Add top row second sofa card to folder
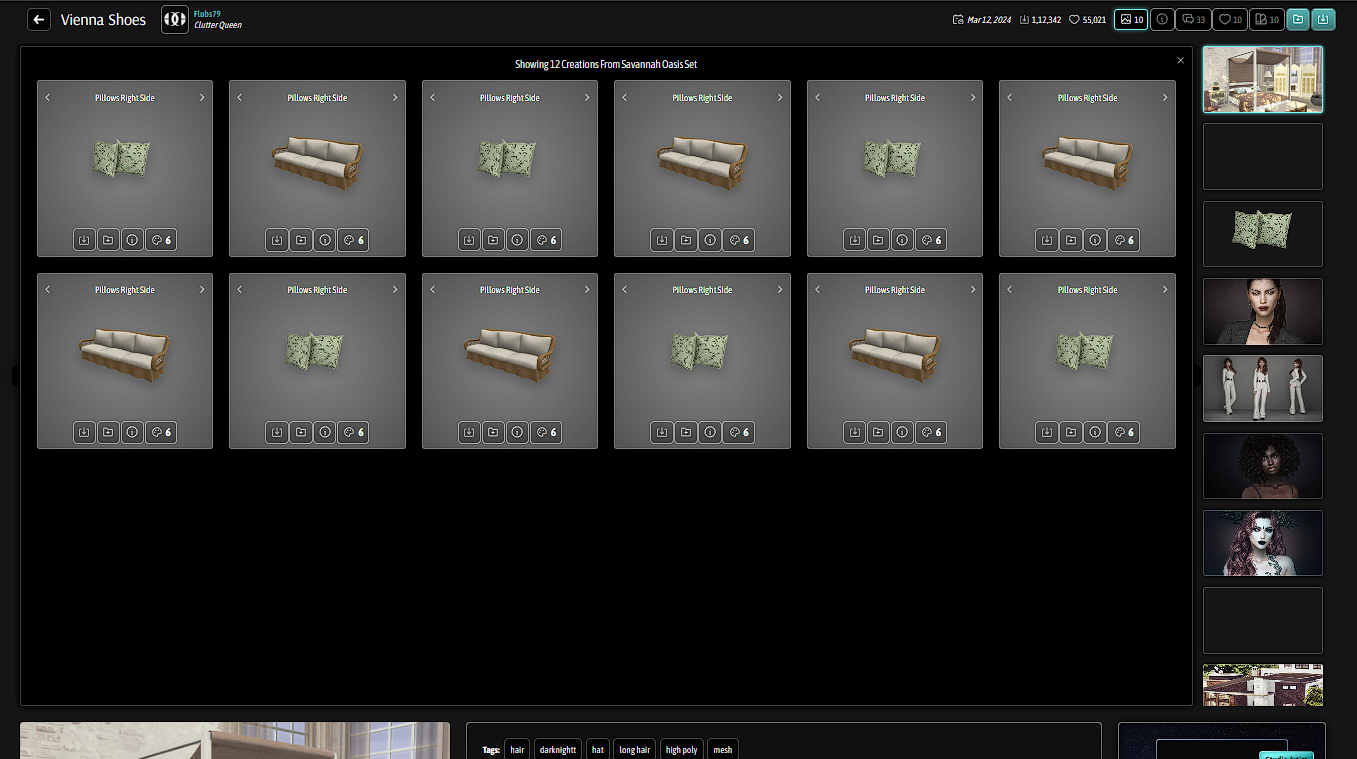 coord(300,240)
